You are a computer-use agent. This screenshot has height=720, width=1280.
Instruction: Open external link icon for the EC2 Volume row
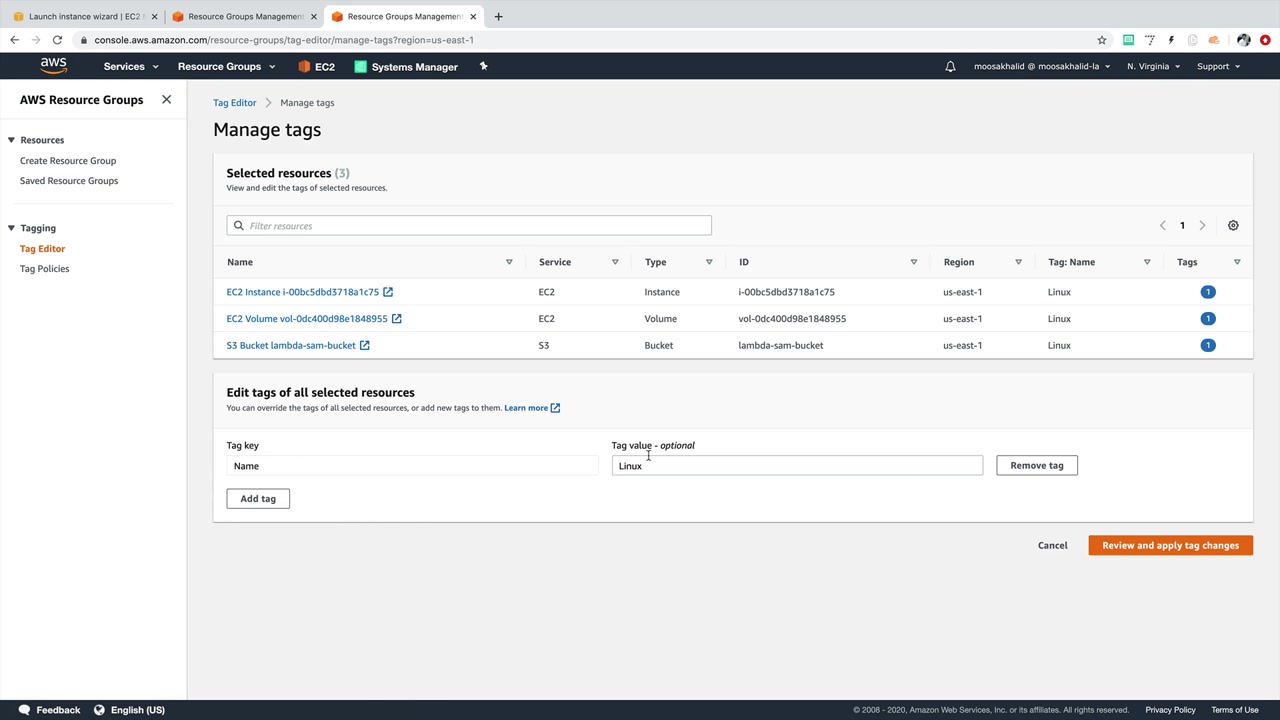397,319
